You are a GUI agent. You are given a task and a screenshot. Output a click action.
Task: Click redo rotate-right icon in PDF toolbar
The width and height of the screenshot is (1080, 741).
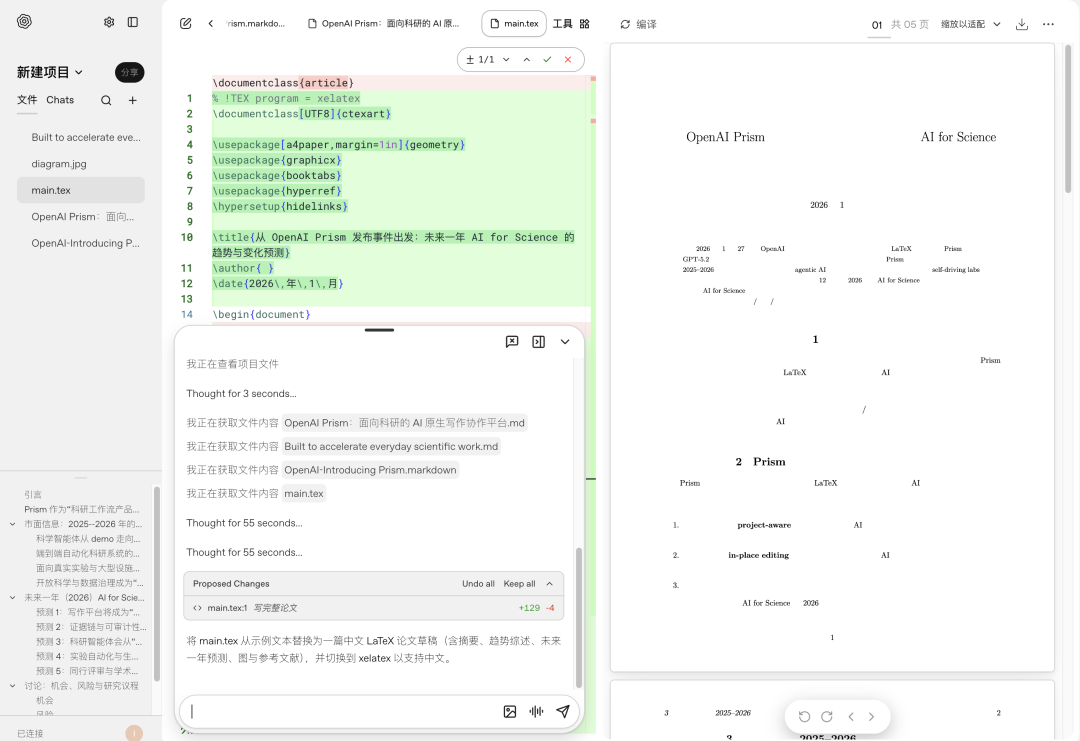(x=827, y=717)
